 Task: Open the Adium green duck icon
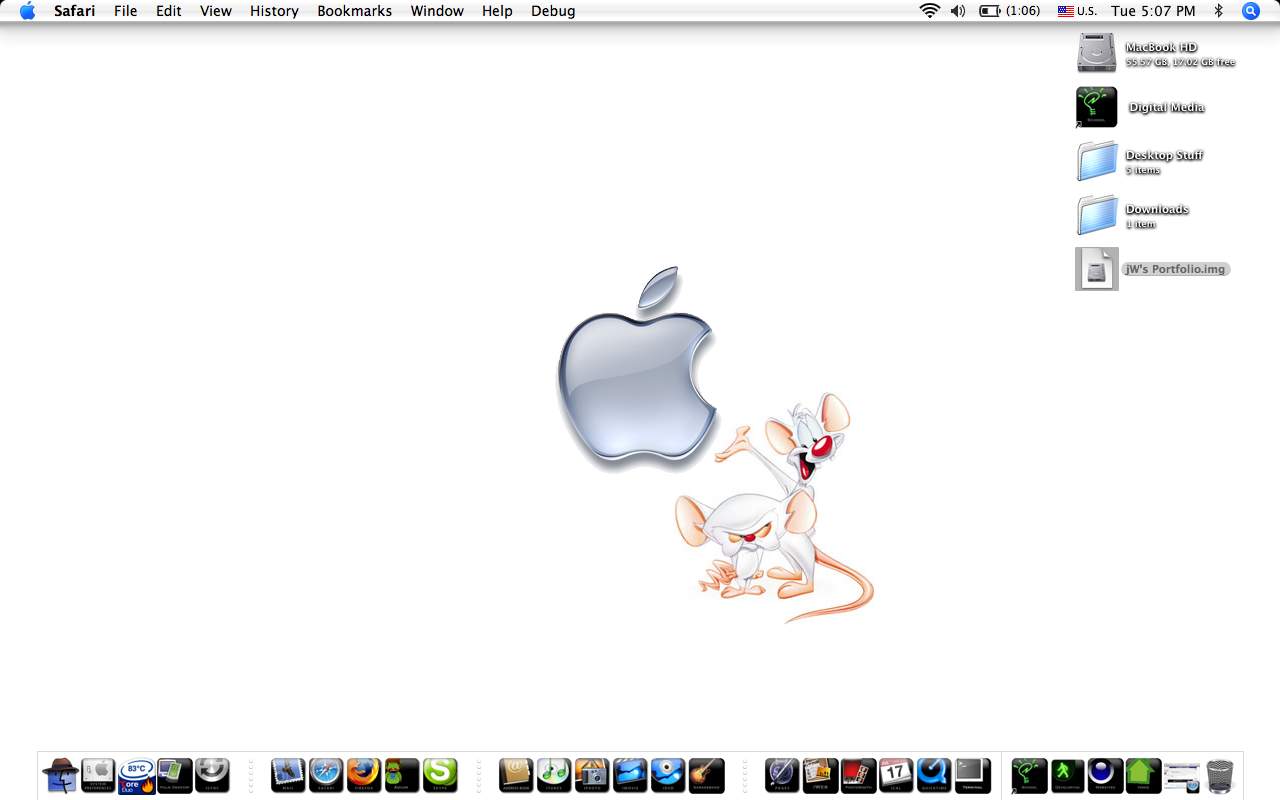tap(402, 775)
